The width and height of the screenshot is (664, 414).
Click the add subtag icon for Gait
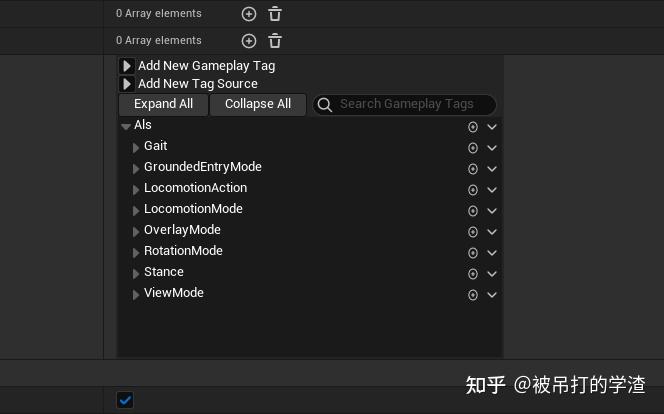click(x=473, y=148)
